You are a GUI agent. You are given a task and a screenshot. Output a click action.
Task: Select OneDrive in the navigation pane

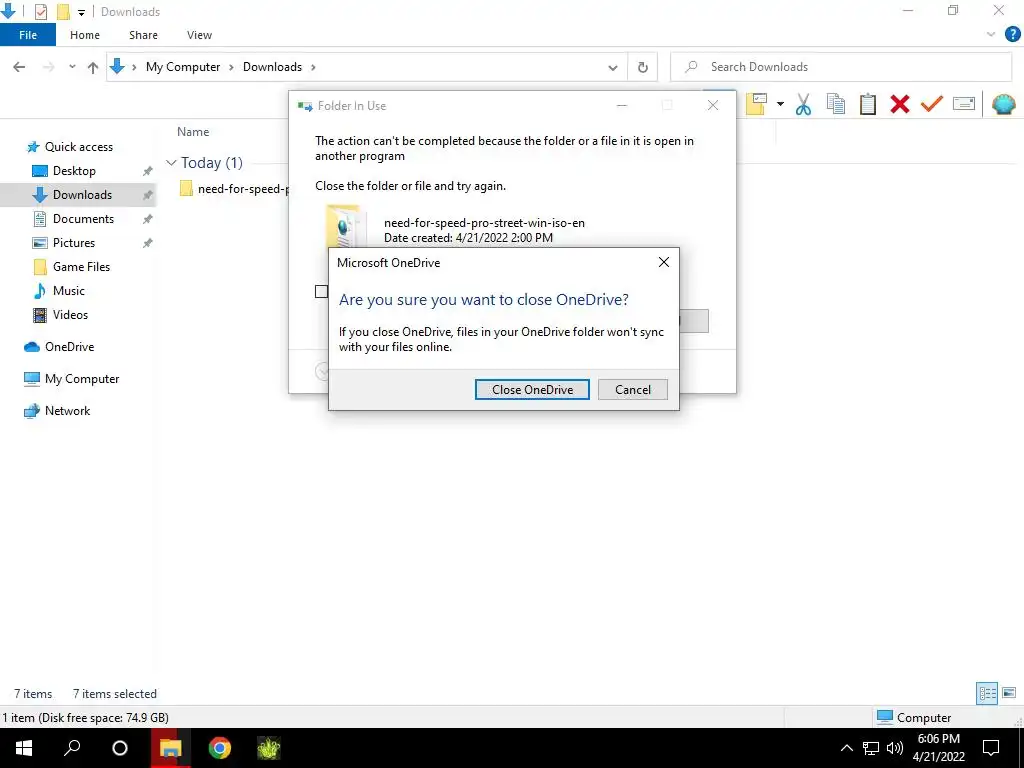click(x=69, y=347)
